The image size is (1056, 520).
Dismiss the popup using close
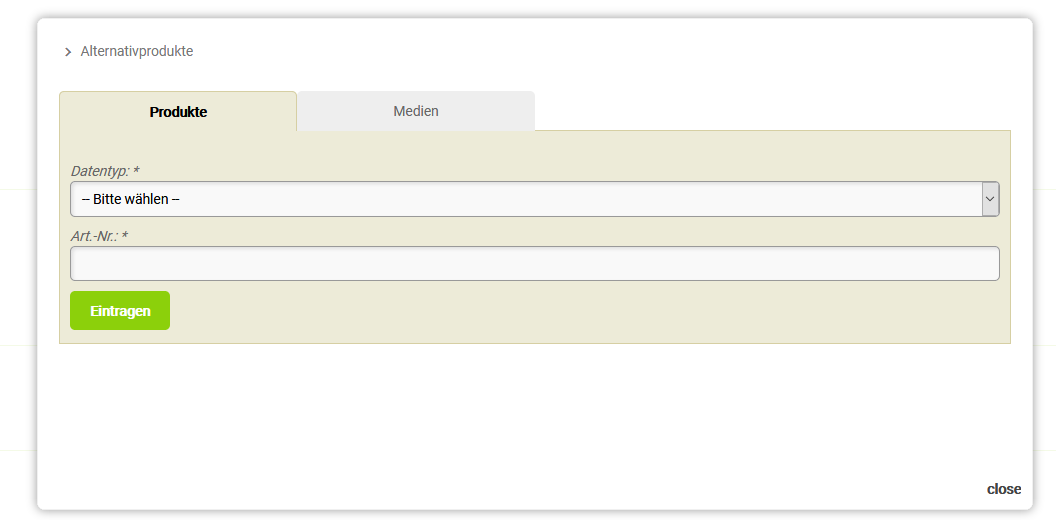coord(1003,489)
